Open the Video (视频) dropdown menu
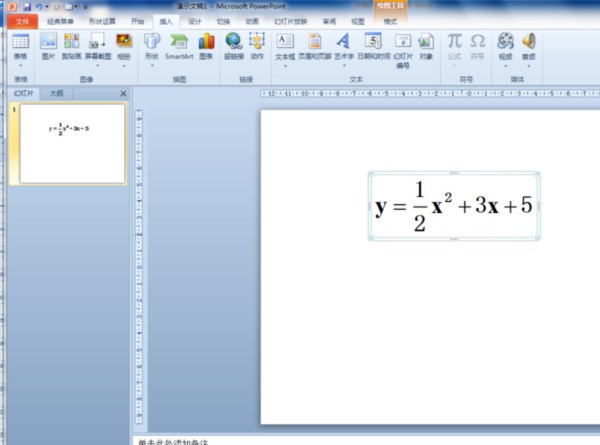This screenshot has width=600, height=445. click(x=505, y=65)
